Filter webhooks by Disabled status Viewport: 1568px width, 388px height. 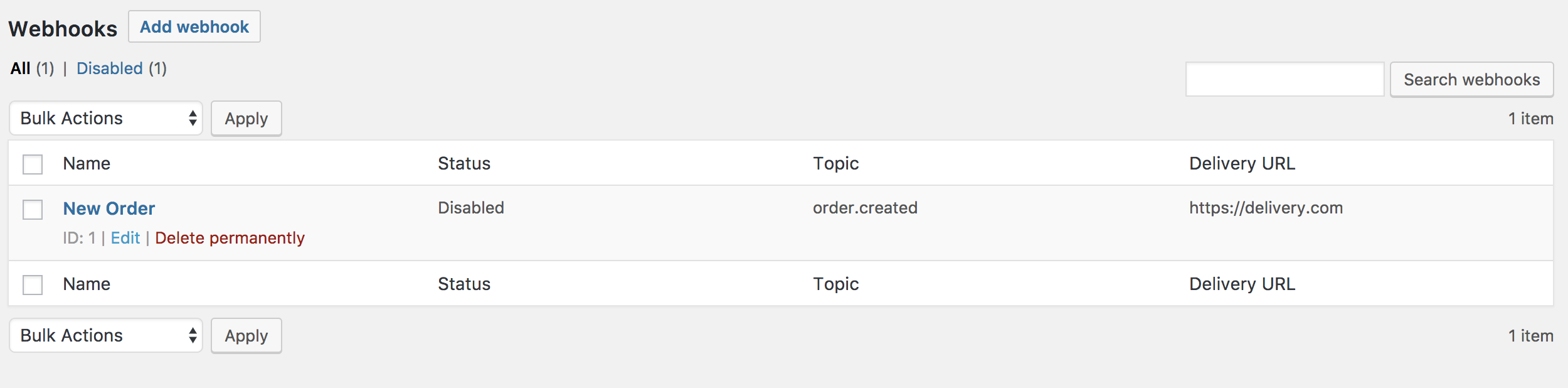coord(110,68)
